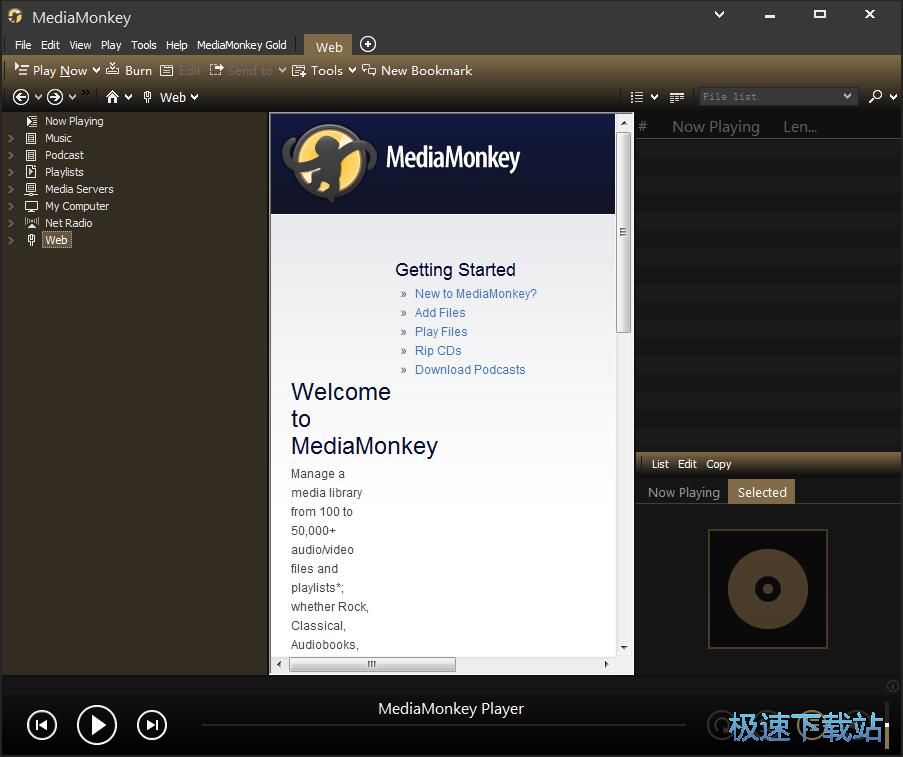Open the File list dropdown
The height and width of the screenshot is (757, 903).
coord(847,97)
